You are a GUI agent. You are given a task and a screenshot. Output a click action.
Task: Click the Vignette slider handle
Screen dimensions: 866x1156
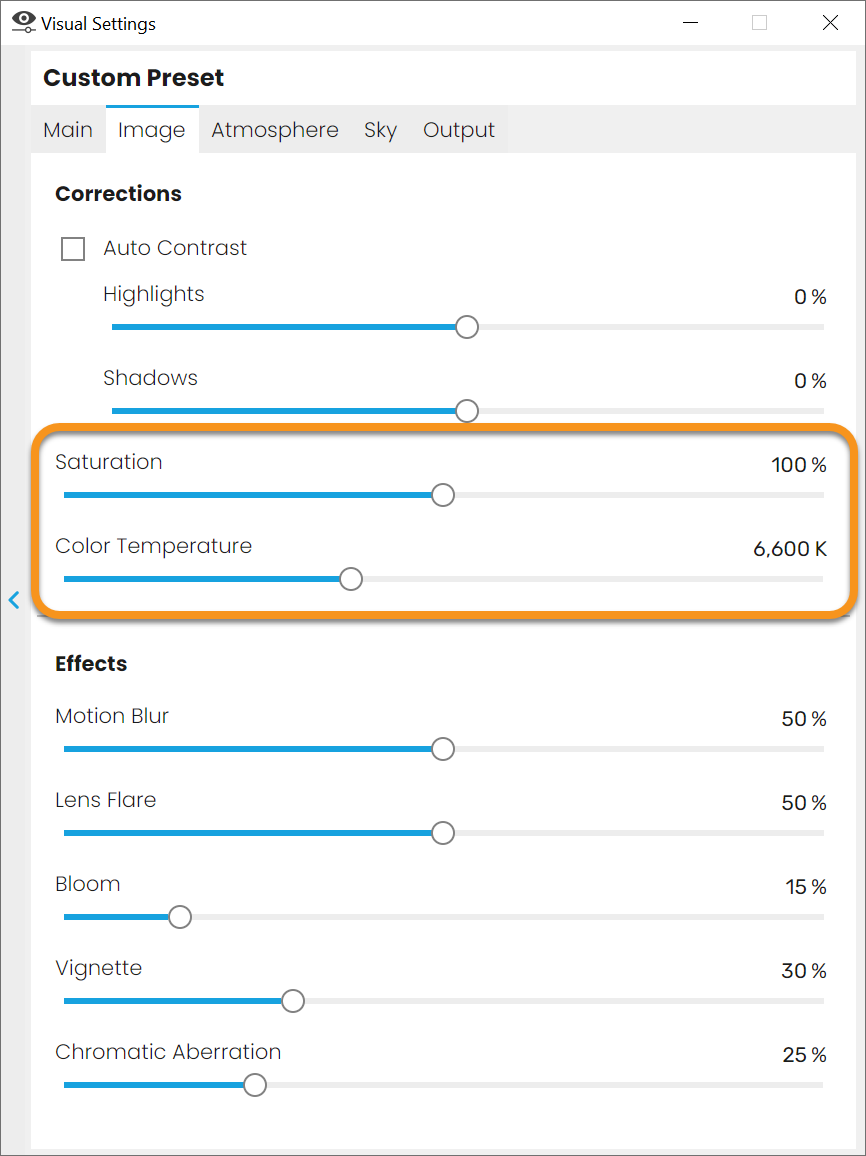pyautogui.click(x=293, y=1001)
